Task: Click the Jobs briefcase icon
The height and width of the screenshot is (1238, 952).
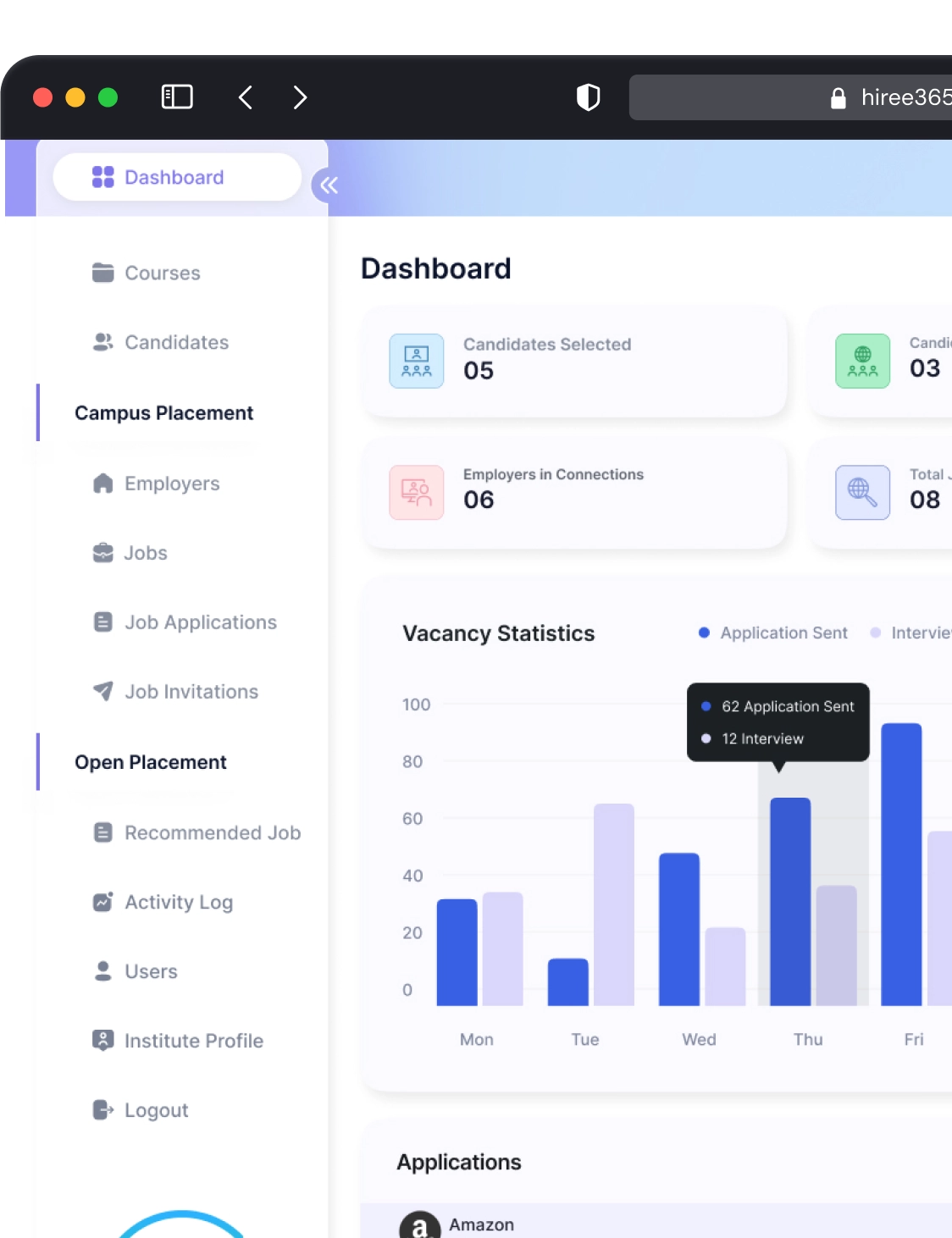Action: click(x=102, y=553)
